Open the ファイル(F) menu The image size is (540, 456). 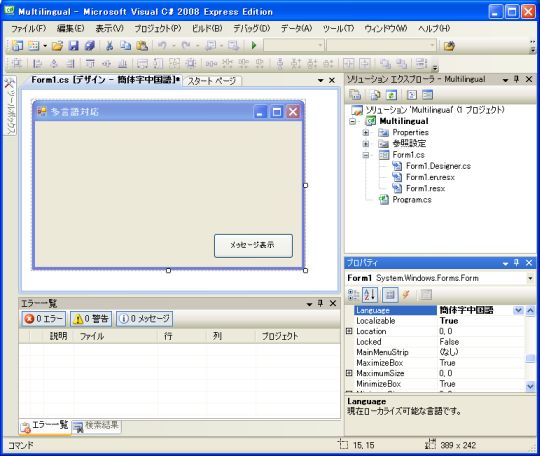tap(28, 29)
